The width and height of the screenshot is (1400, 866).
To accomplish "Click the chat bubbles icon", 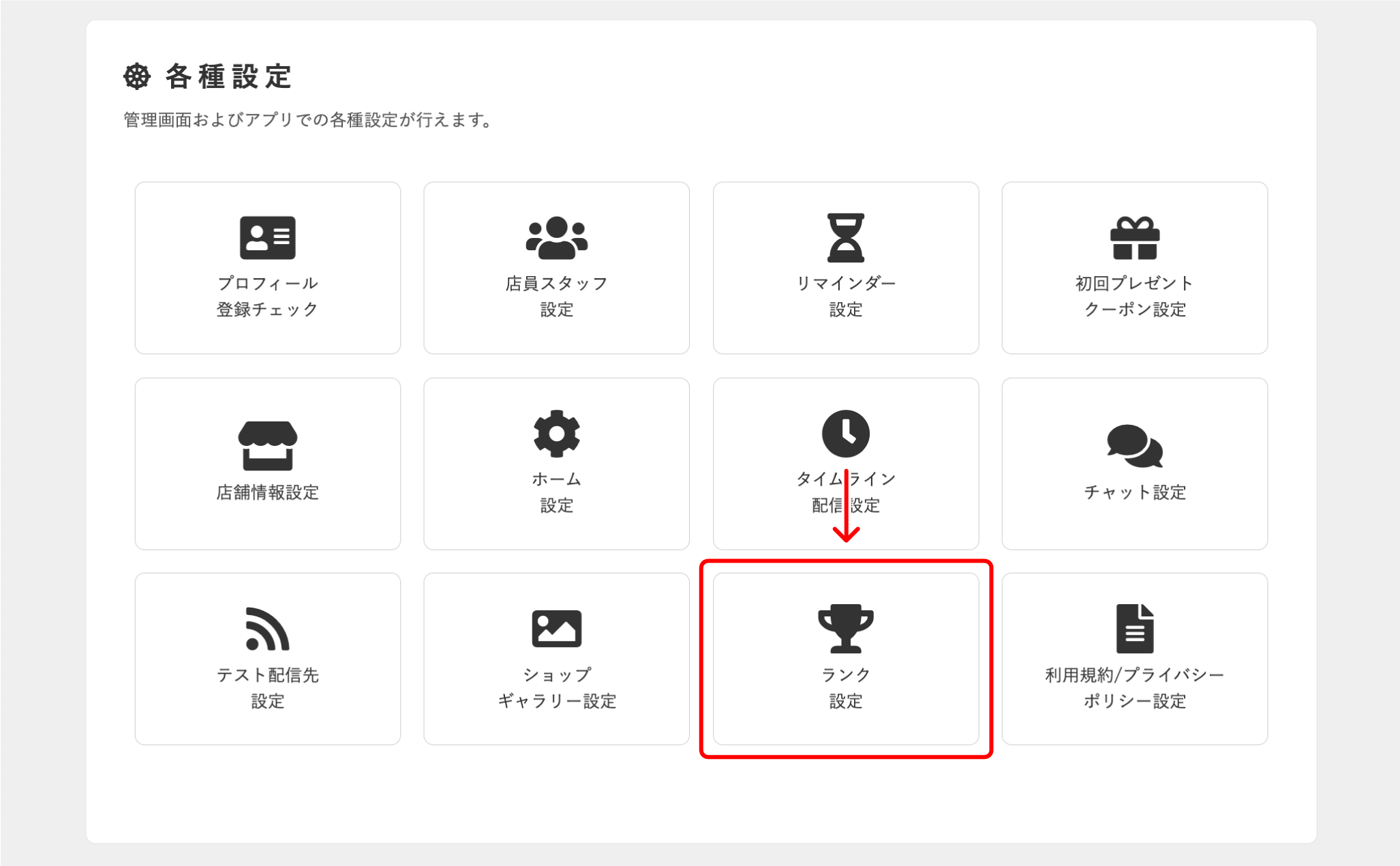I will (1134, 446).
